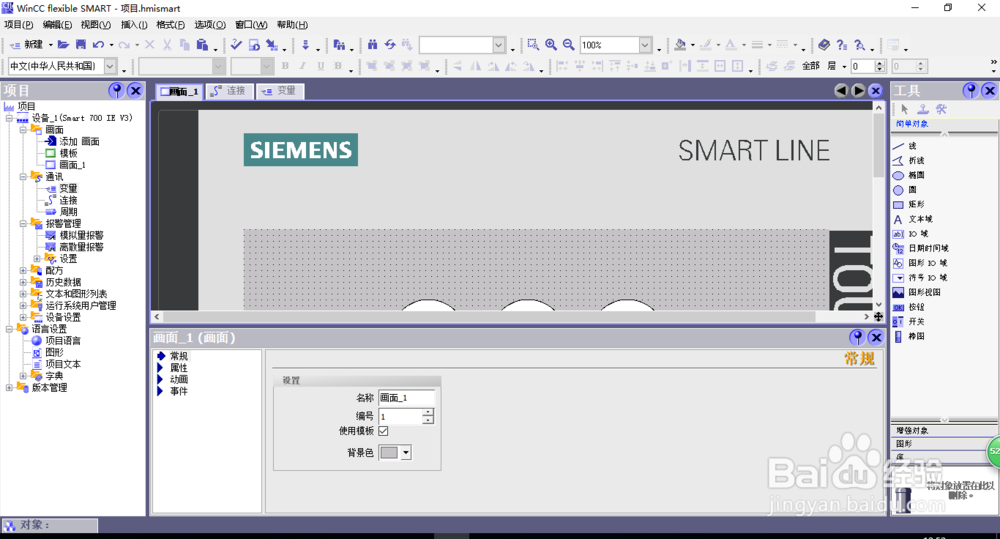Open project with the folder icon

tap(63, 45)
